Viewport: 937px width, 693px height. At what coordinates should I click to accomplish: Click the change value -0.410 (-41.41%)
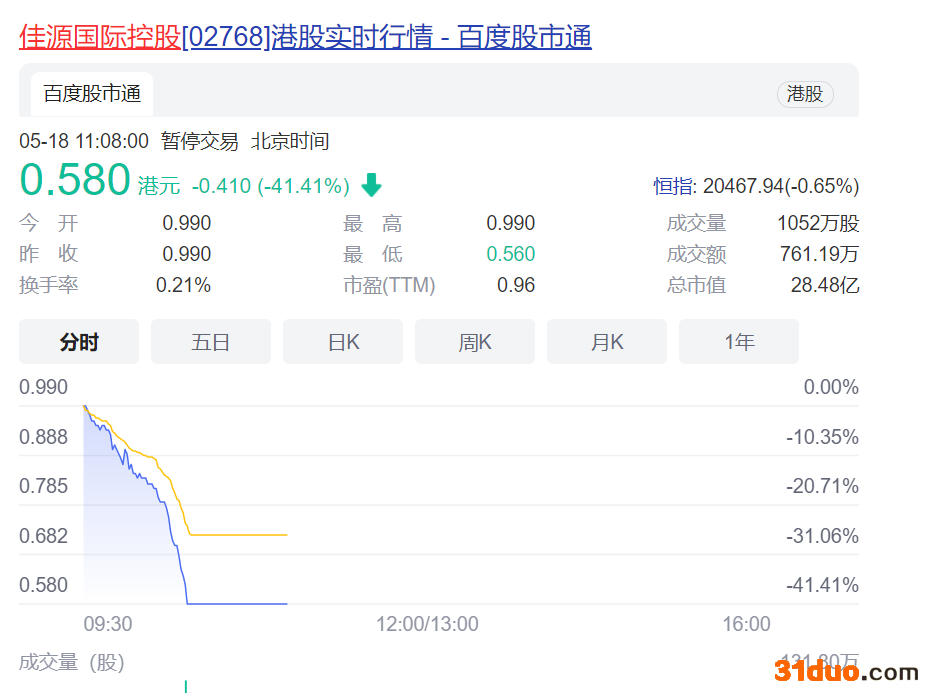271,186
